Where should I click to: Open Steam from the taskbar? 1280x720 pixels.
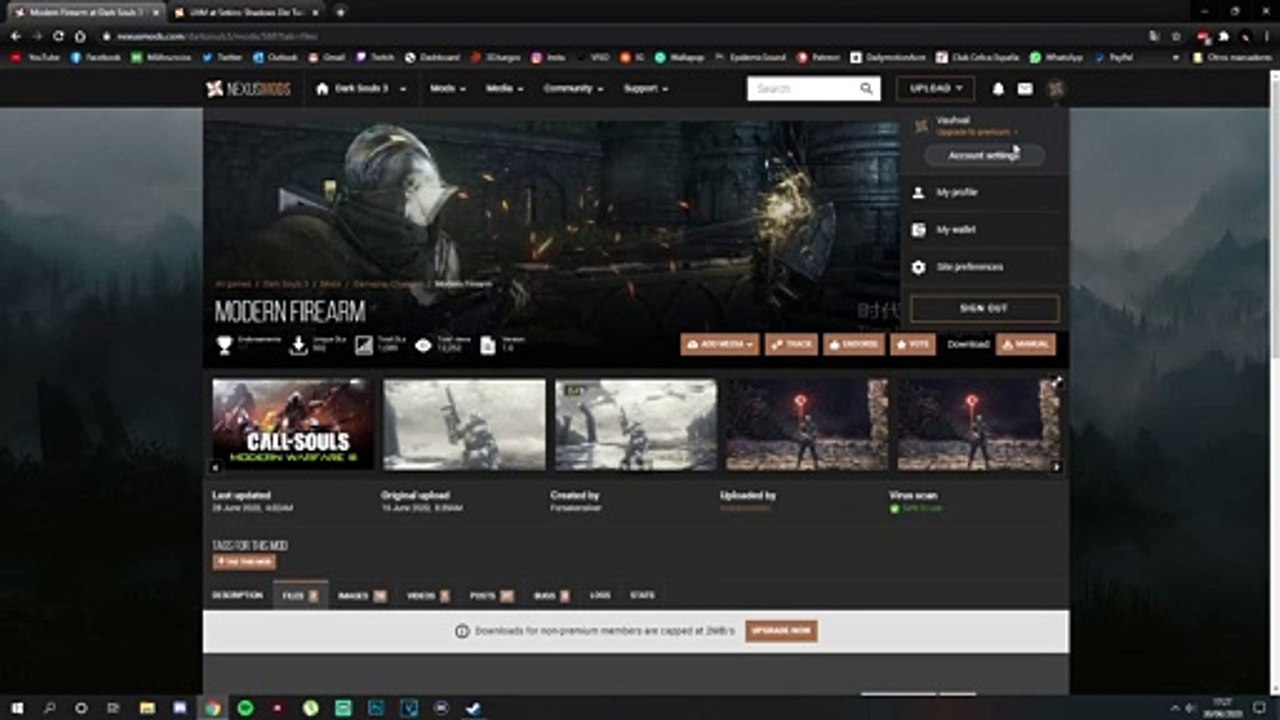coord(474,708)
